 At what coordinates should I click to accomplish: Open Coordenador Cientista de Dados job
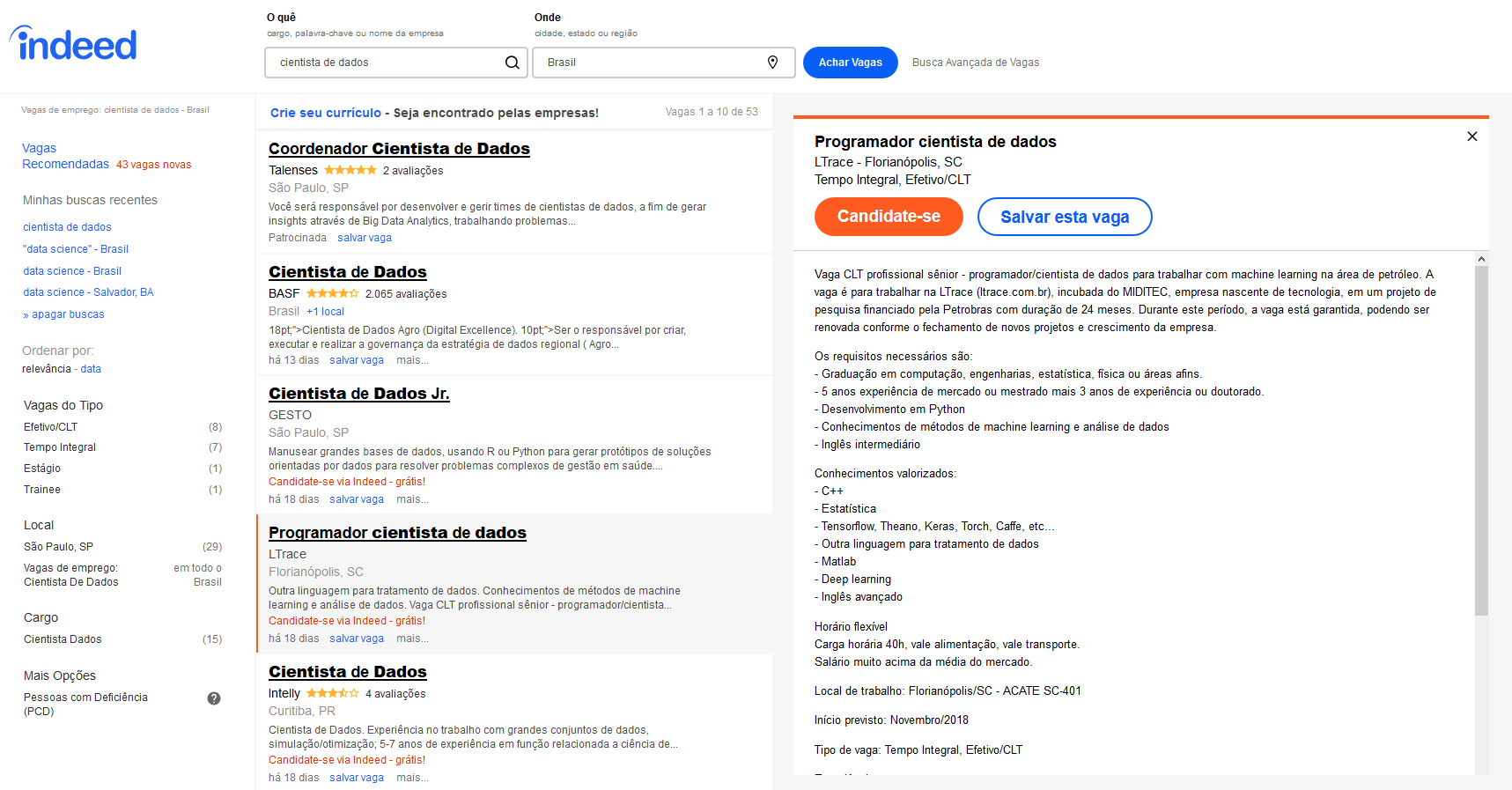pos(399,149)
